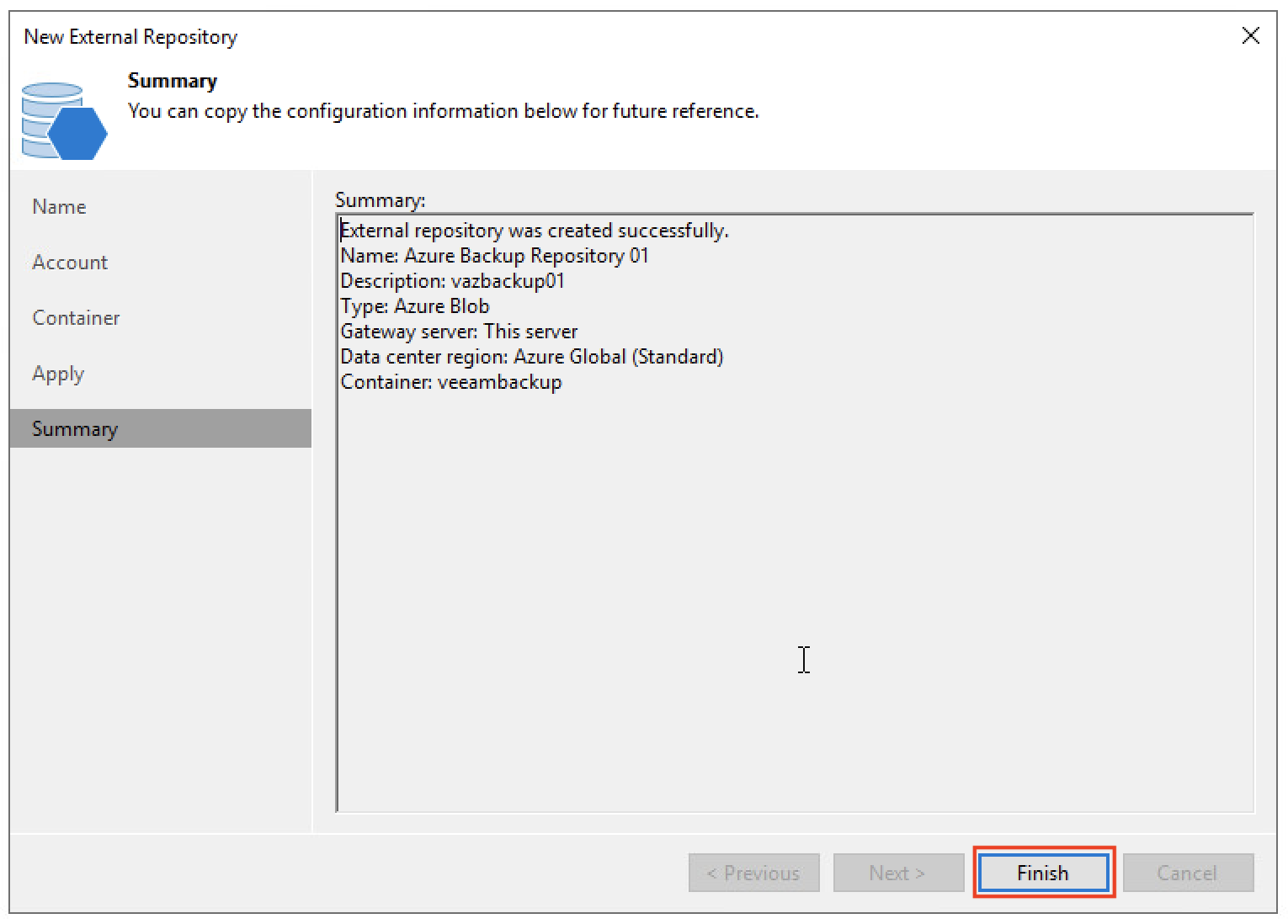Viewport: 1288px width, 924px height.
Task: Click the 'Summary:' field label
Action: click(x=381, y=200)
